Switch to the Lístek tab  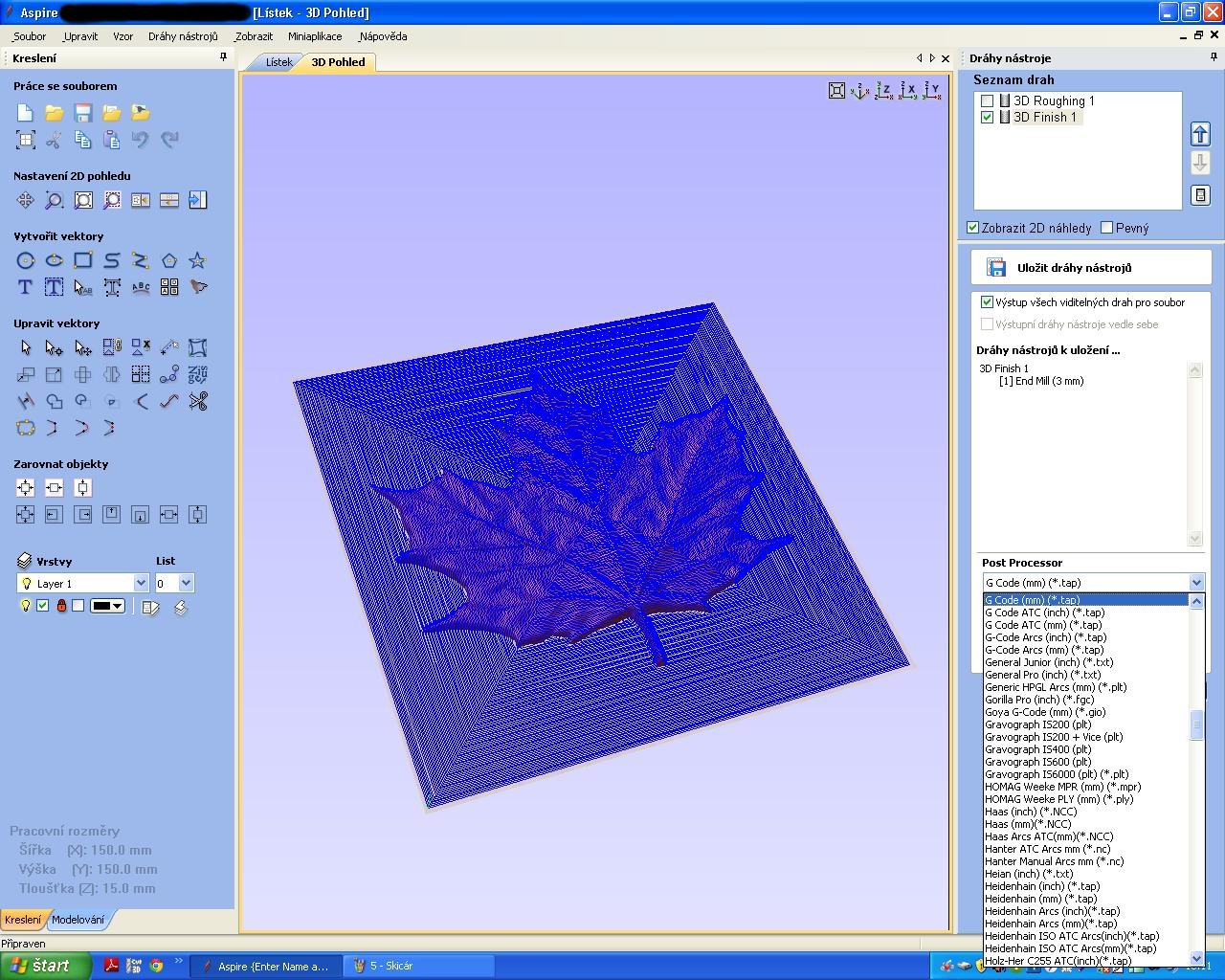pos(278,62)
